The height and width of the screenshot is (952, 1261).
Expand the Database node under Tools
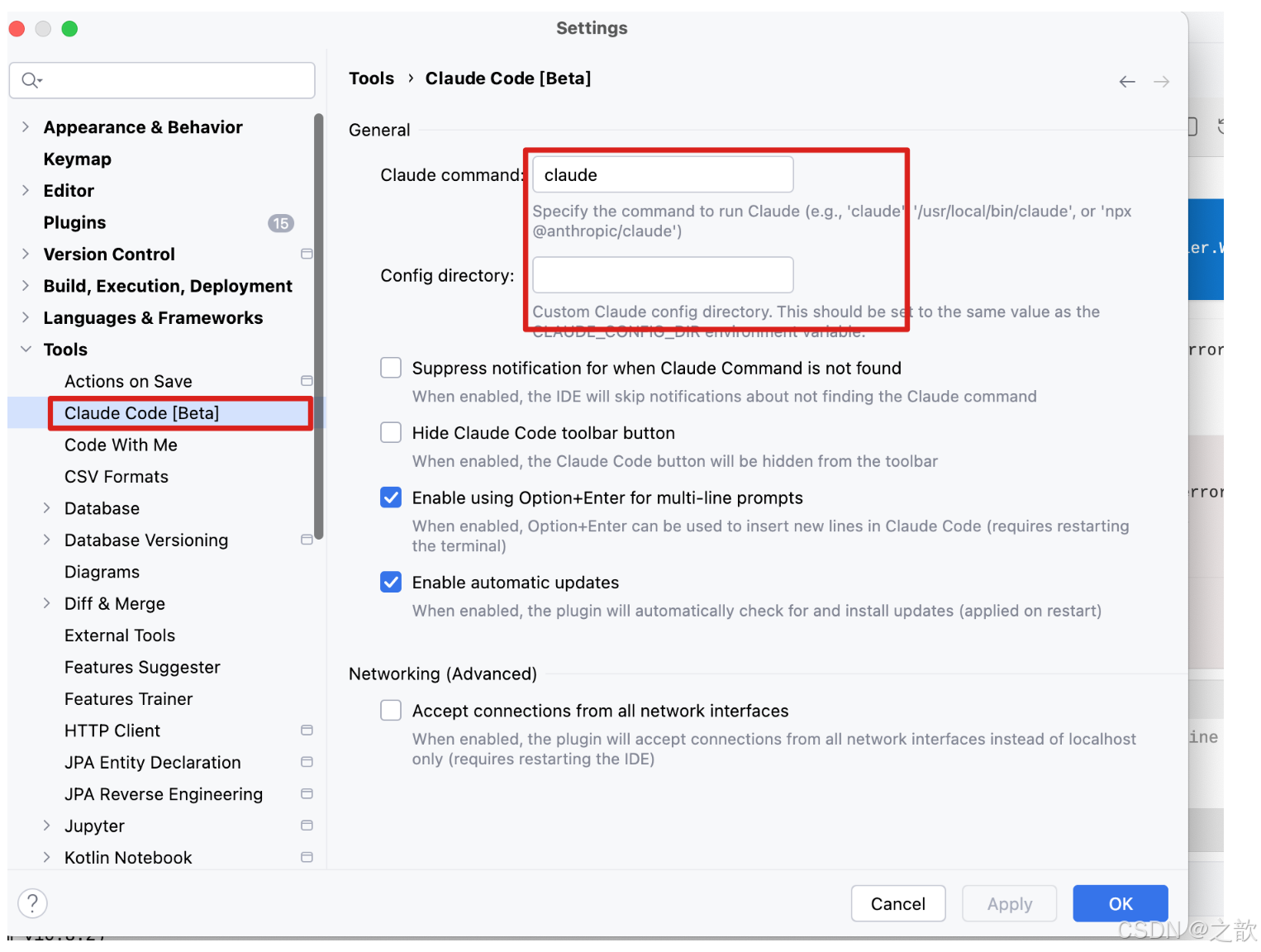pos(47,508)
